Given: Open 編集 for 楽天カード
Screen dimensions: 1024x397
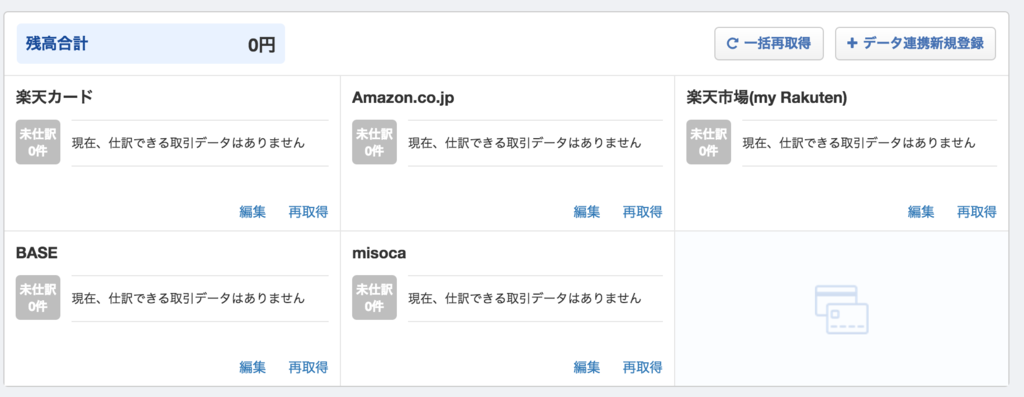Looking at the screenshot, I should (x=253, y=212).
